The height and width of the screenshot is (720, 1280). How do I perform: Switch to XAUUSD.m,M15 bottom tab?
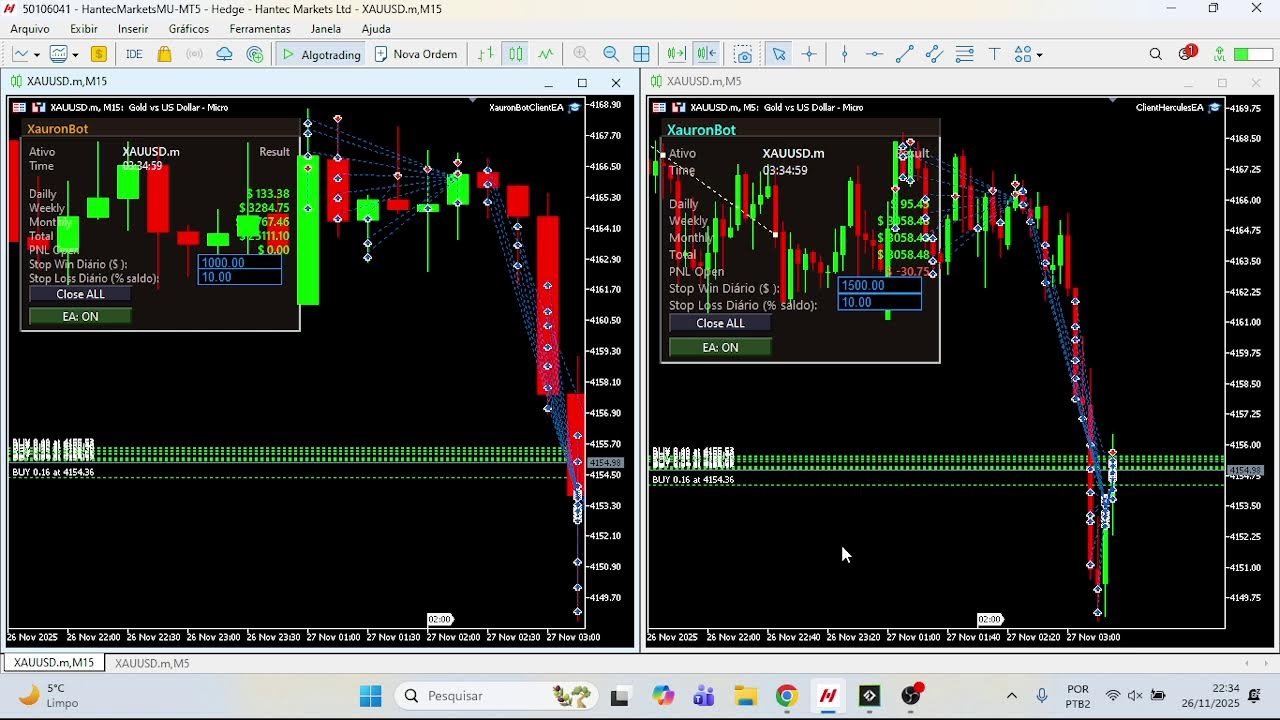coord(54,663)
